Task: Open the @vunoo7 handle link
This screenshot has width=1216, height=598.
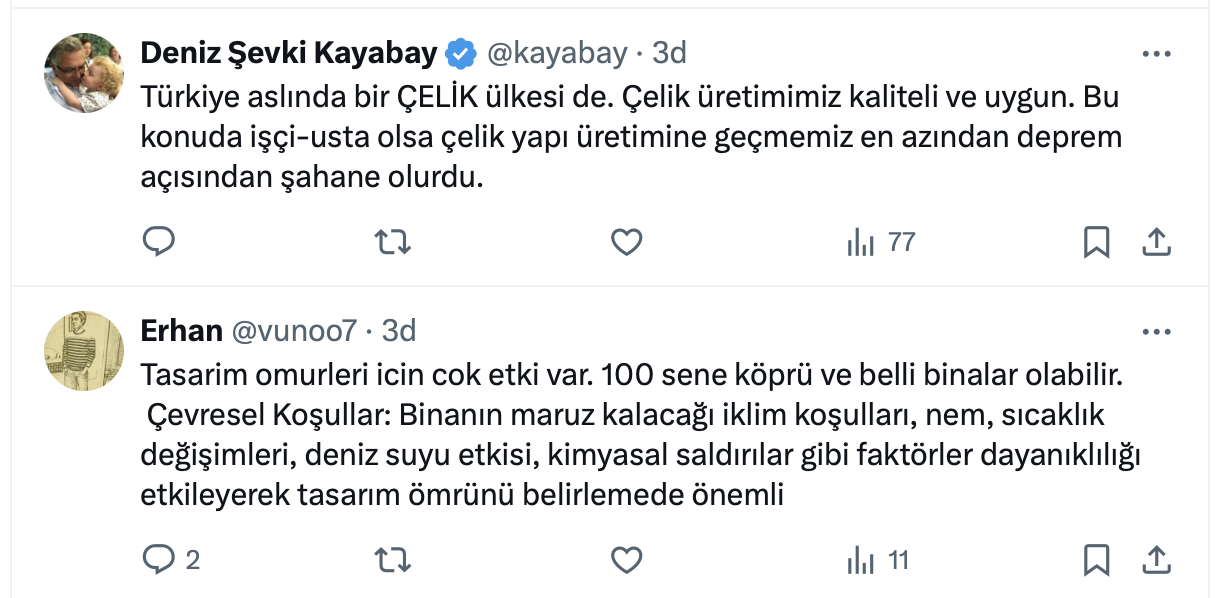Action: [293, 330]
